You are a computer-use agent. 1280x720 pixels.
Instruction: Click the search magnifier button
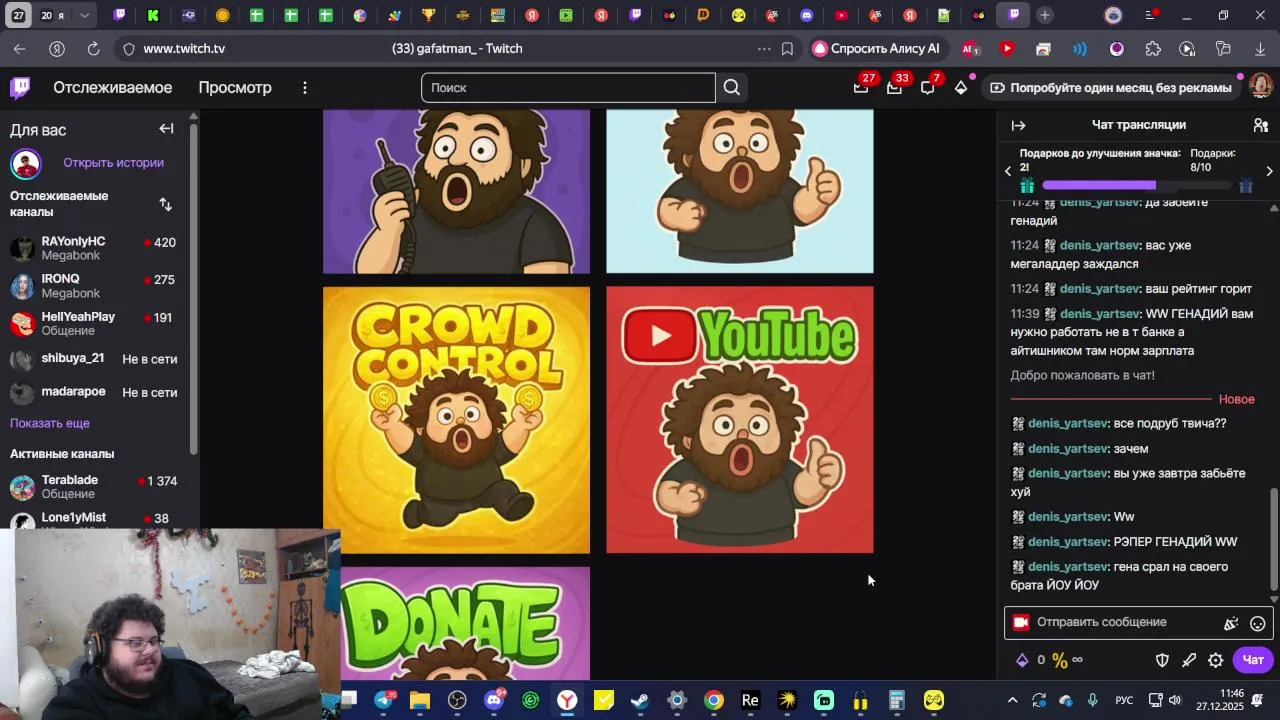click(732, 87)
